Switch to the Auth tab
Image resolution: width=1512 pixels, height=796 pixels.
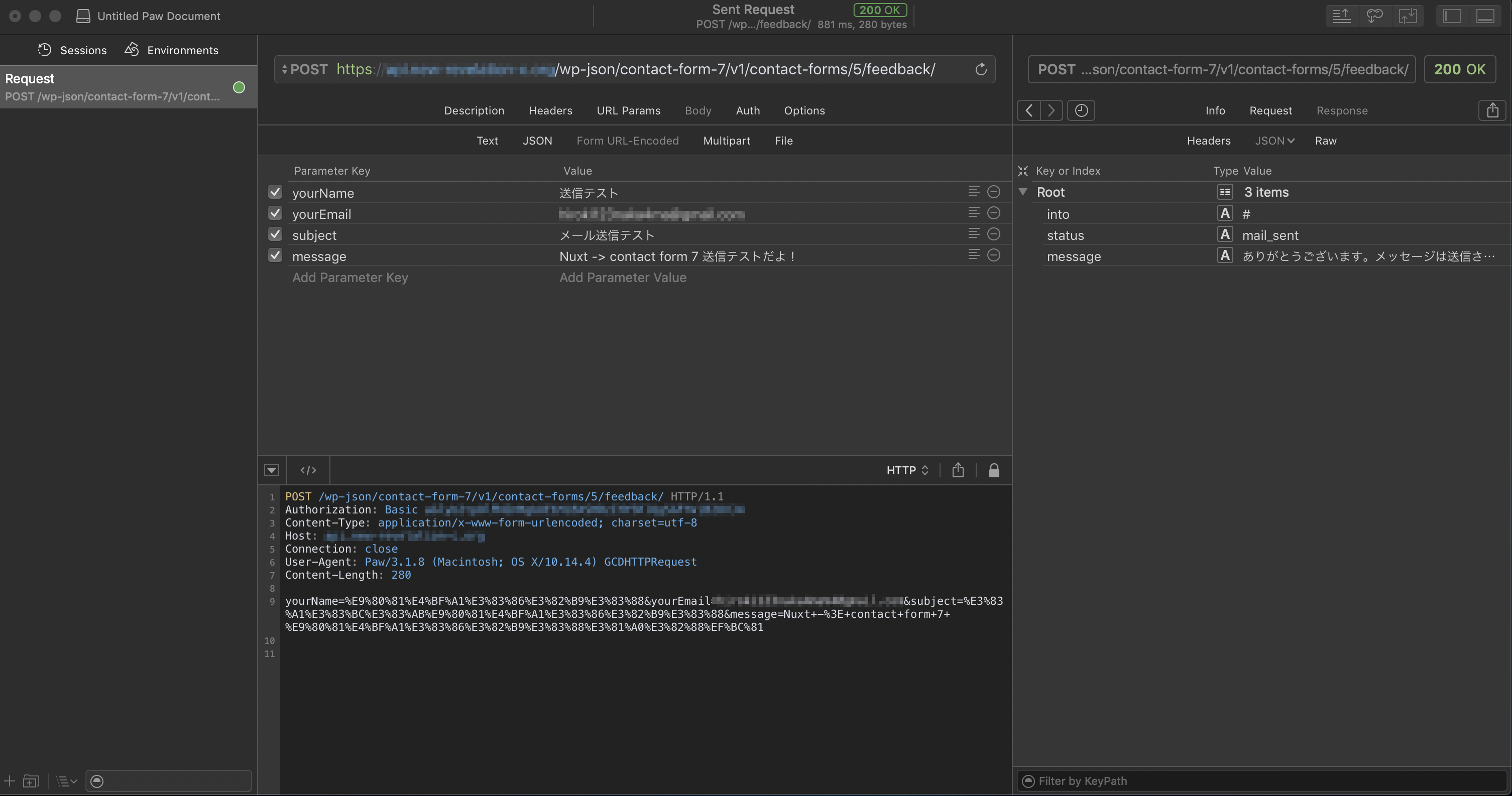click(x=747, y=110)
